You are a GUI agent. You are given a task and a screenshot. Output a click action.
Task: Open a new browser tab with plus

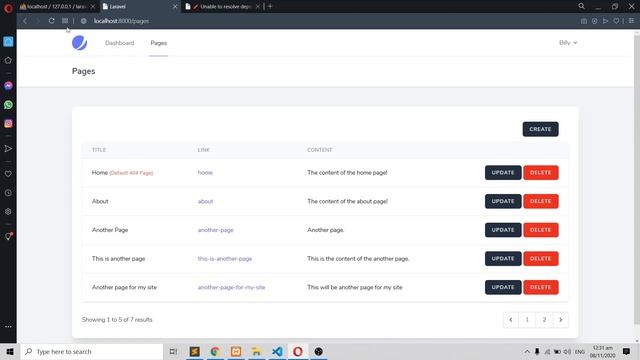tap(270, 7)
